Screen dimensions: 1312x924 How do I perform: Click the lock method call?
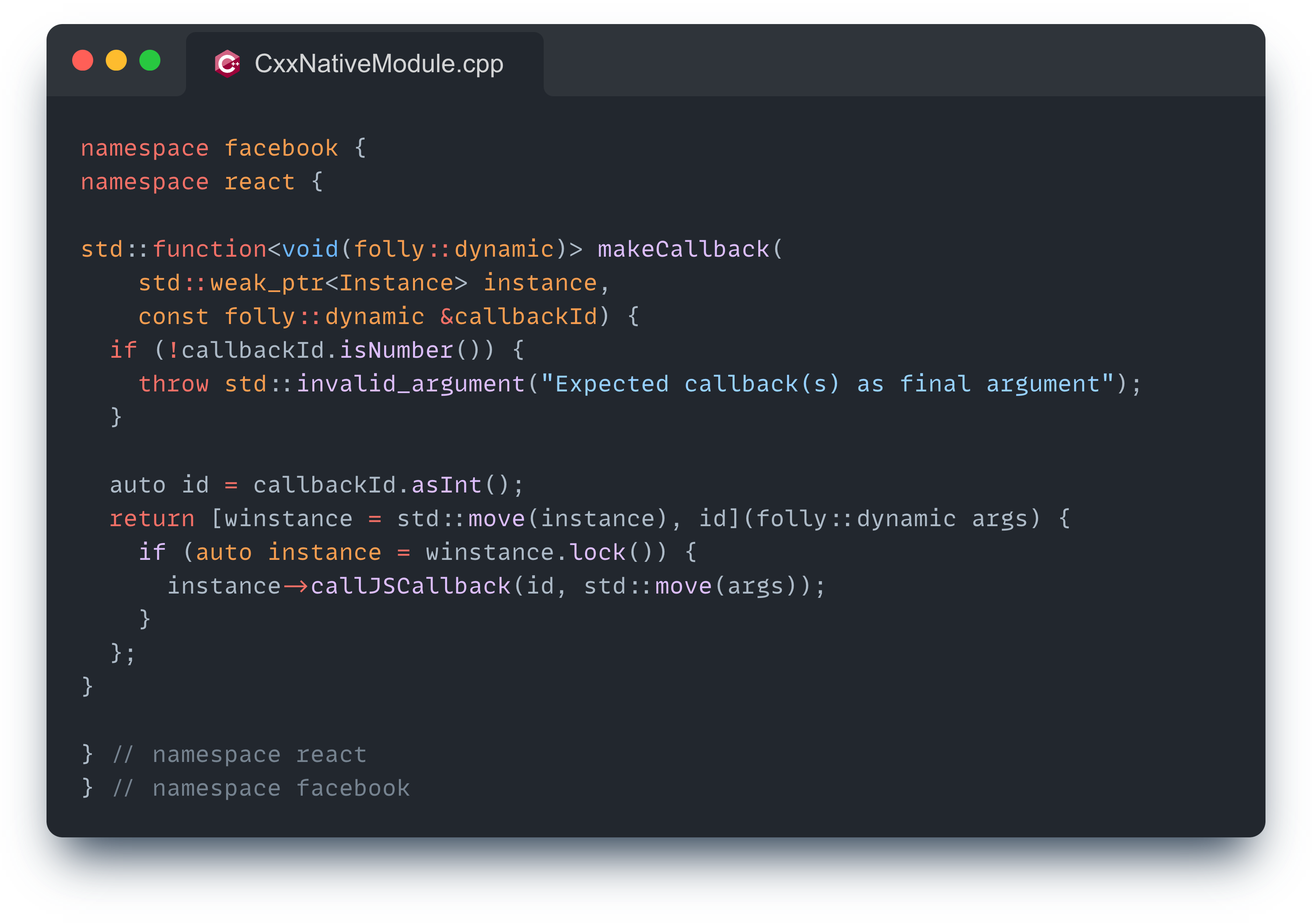pos(597,553)
